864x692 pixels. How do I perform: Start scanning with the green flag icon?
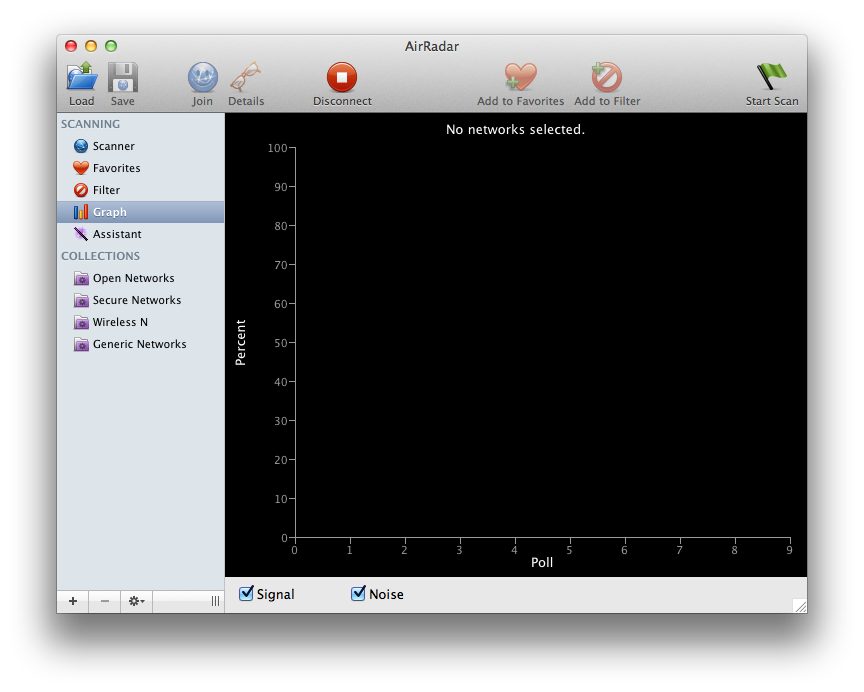point(771,77)
